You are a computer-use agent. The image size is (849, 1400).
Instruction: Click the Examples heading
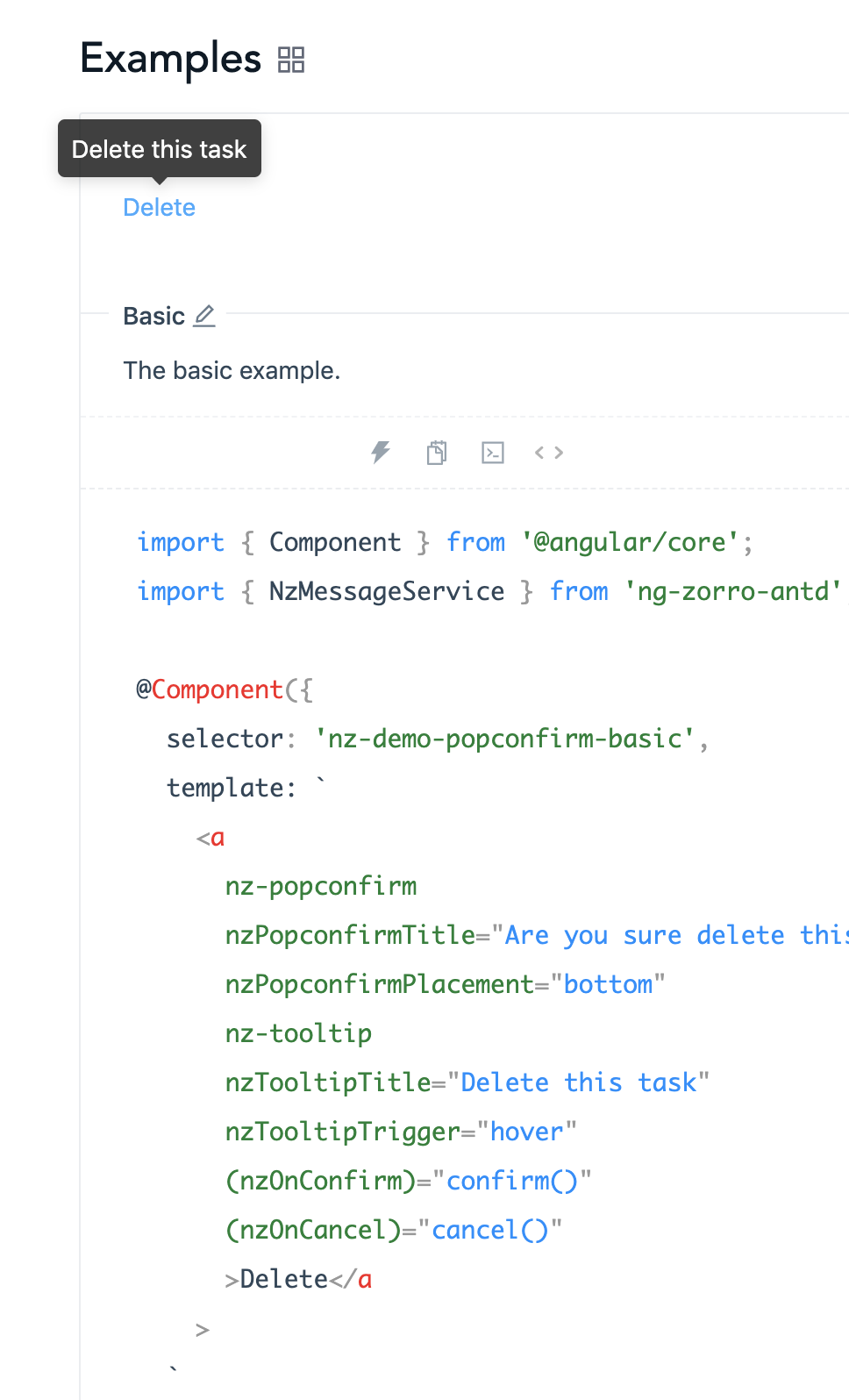pyautogui.click(x=171, y=59)
